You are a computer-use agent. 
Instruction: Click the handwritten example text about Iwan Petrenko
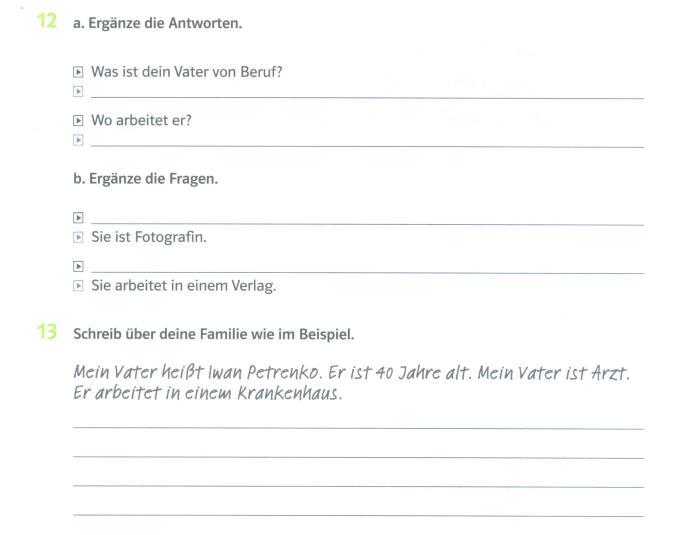coord(352,382)
